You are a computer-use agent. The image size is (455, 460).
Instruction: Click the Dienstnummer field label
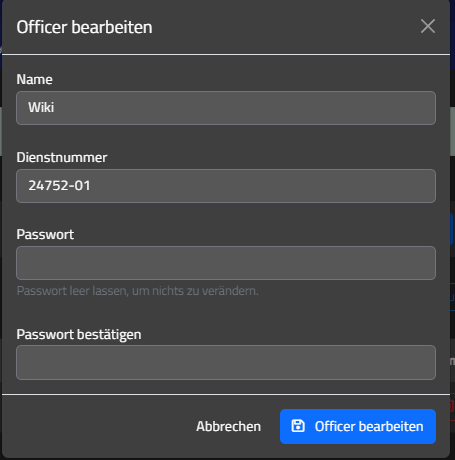tap(62, 157)
